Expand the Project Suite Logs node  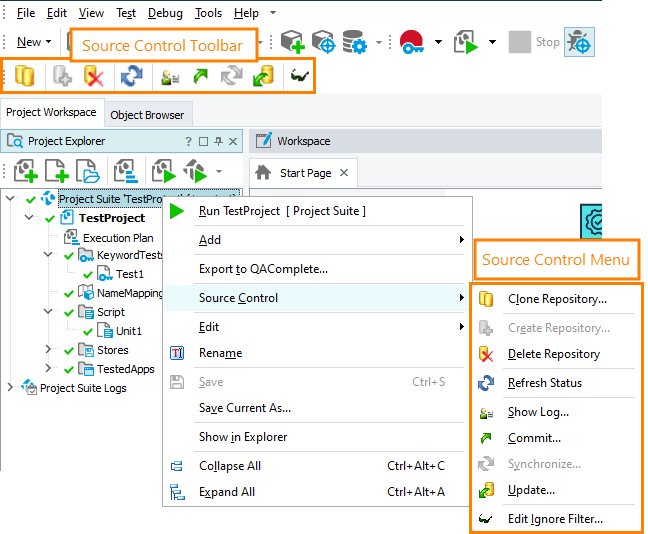10,388
